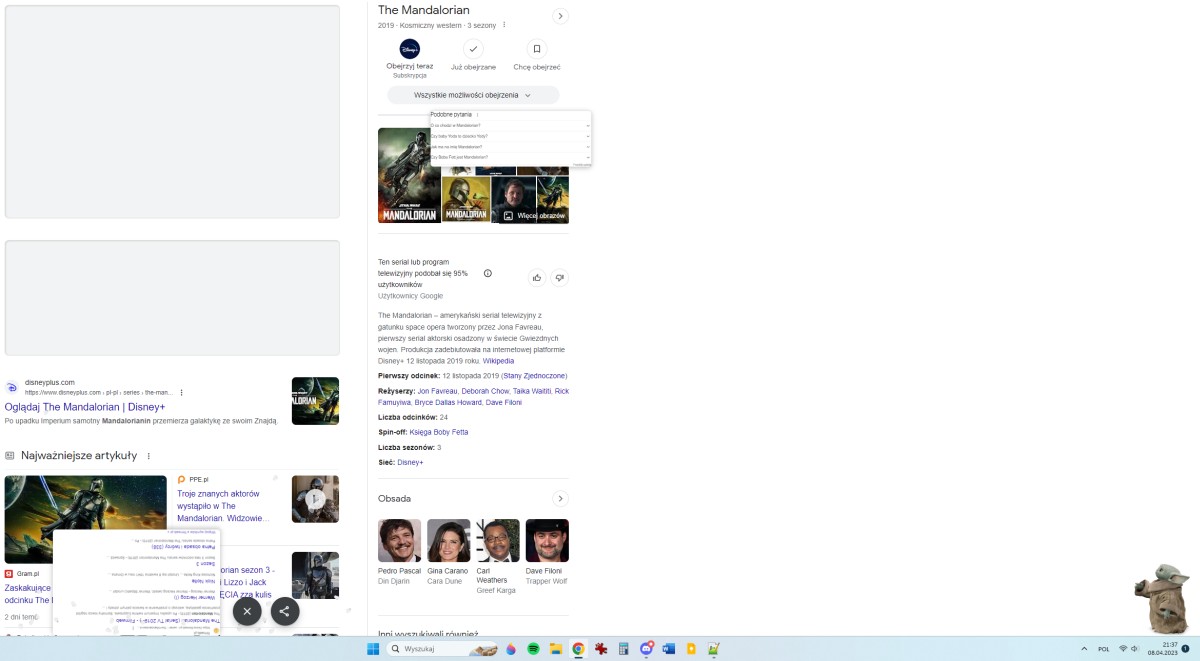Open Oglądaj The Mandalorian | Disney+ result
This screenshot has width=1200, height=661.
(x=85, y=407)
